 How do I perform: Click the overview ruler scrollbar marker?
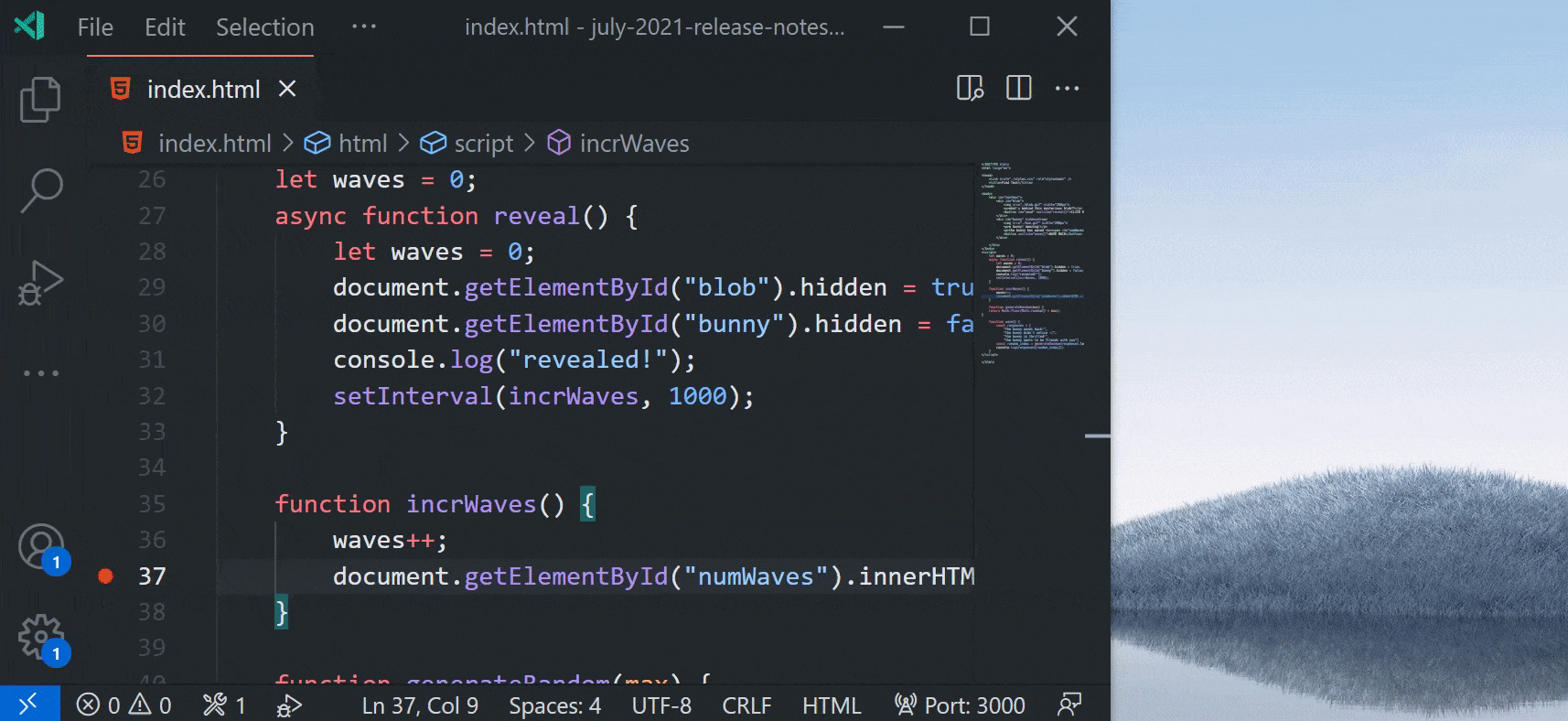tap(1097, 436)
